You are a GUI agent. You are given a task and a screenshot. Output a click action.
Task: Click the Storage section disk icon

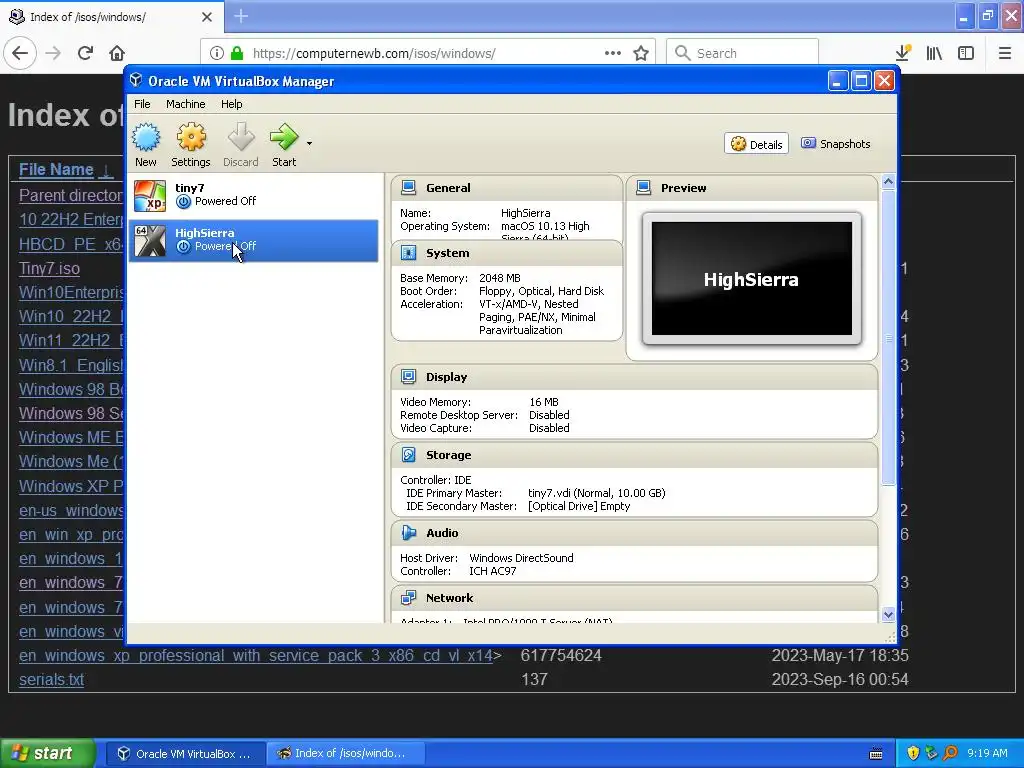point(409,455)
